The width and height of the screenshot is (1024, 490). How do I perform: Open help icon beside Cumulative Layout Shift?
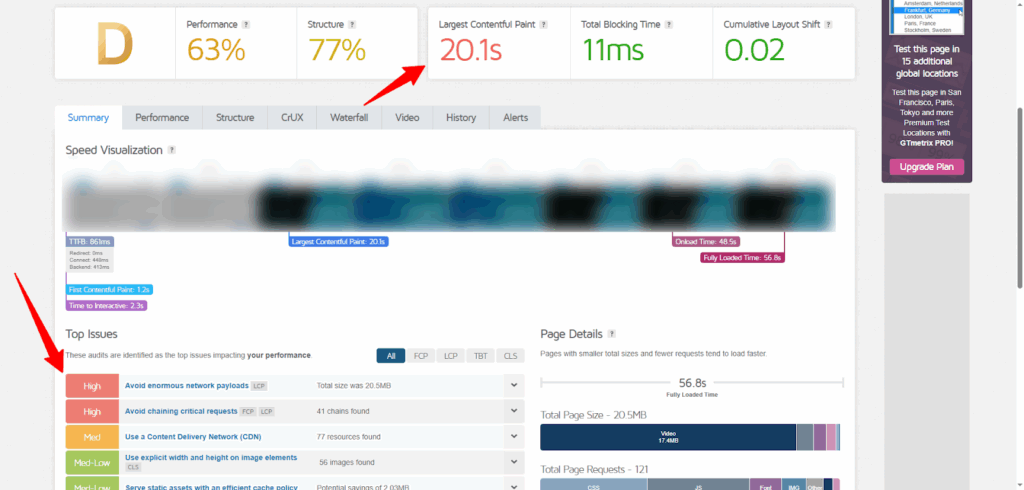click(828, 25)
